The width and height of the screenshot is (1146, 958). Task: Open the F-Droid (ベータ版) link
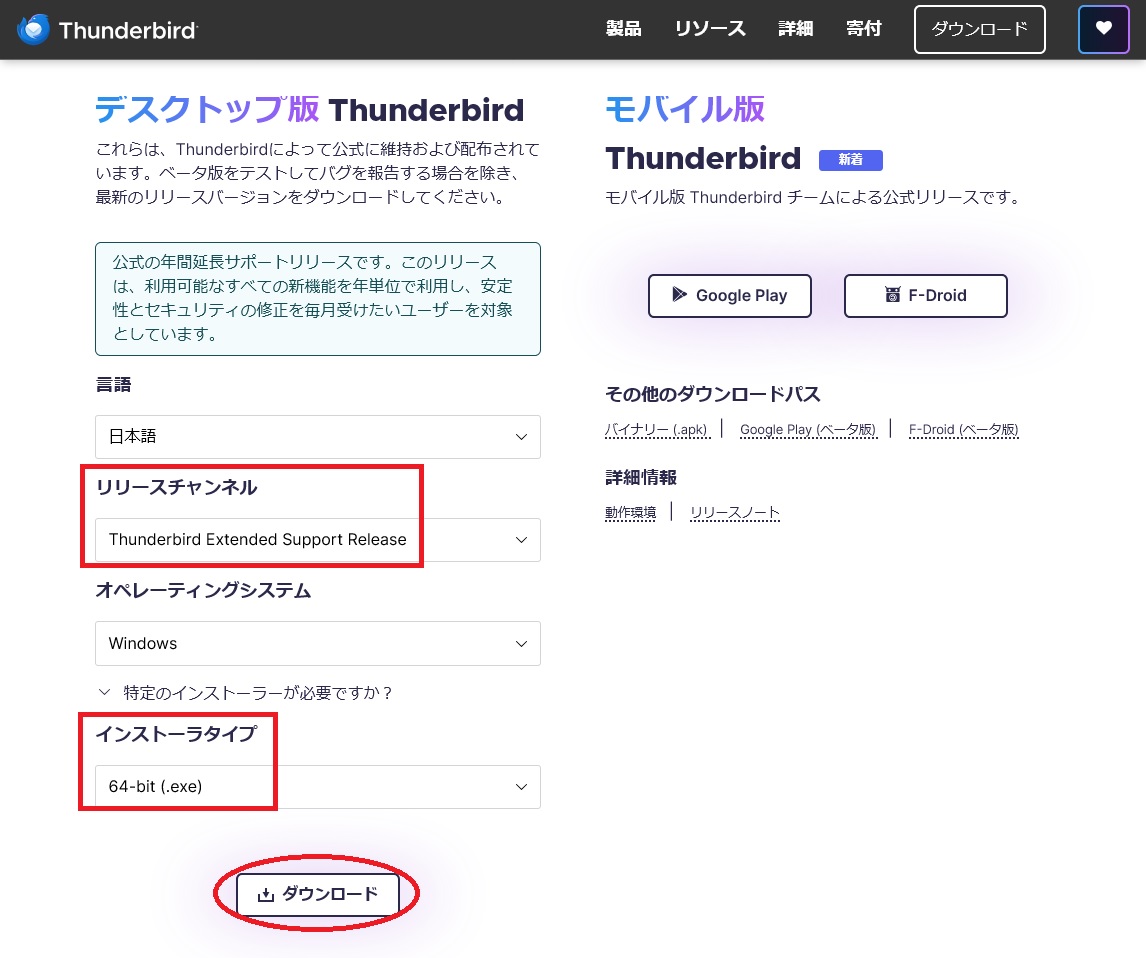click(x=963, y=430)
